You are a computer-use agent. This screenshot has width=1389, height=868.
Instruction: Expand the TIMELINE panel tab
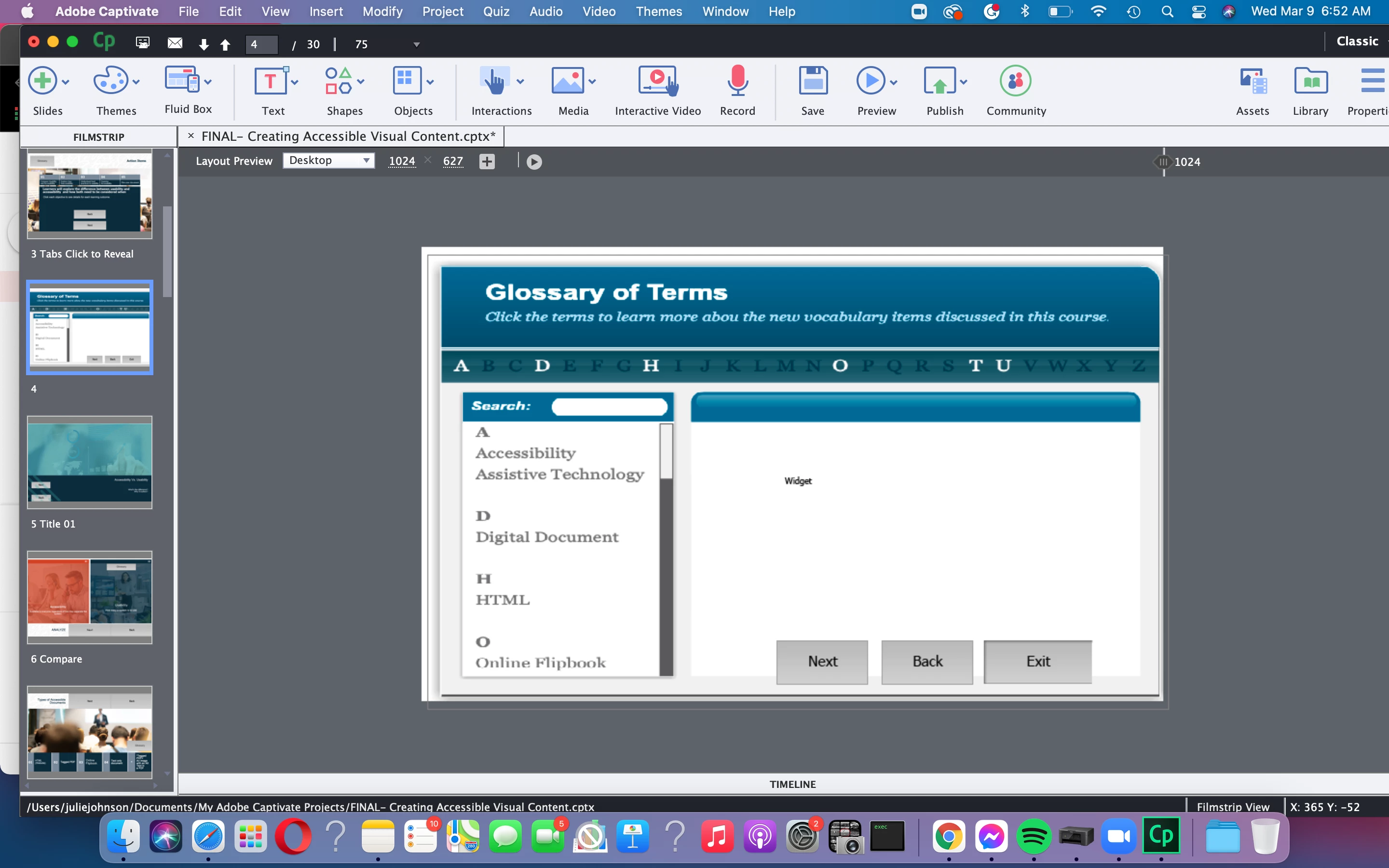point(792,784)
